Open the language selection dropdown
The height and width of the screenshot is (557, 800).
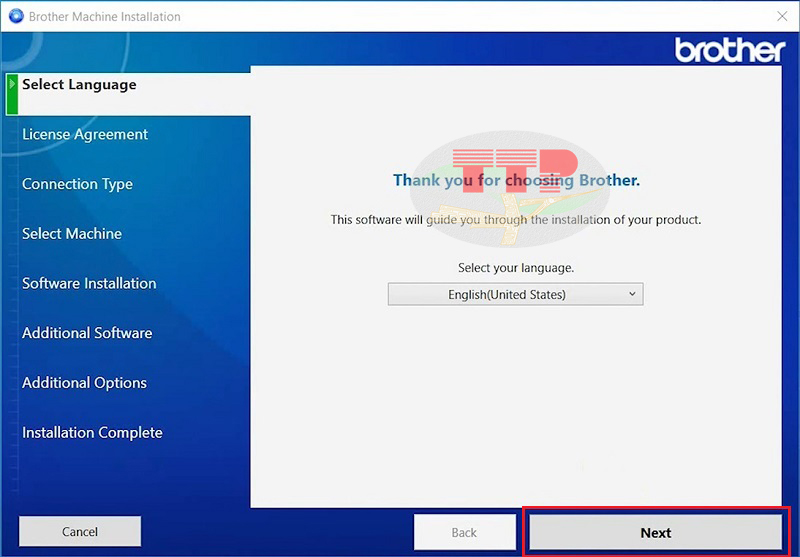(515, 294)
